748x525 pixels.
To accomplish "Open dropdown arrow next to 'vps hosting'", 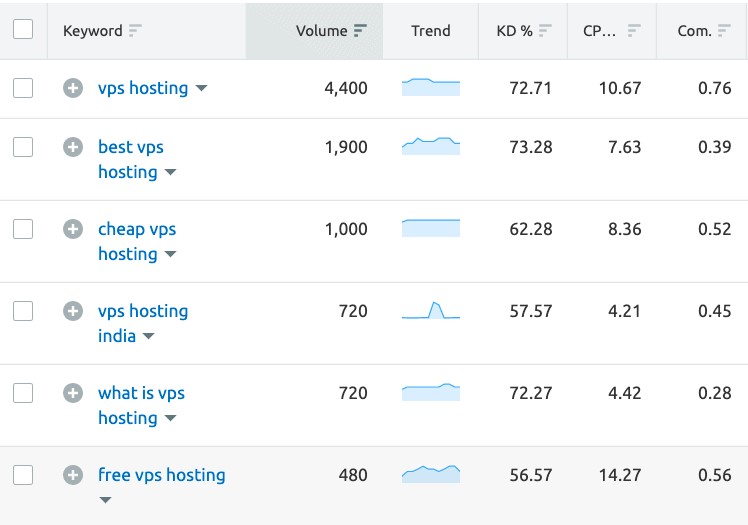I will [202, 88].
